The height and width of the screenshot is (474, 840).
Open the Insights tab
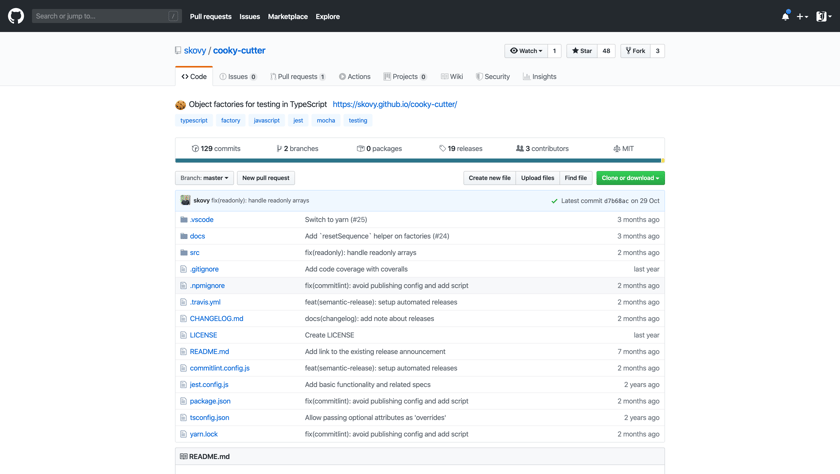coord(539,77)
